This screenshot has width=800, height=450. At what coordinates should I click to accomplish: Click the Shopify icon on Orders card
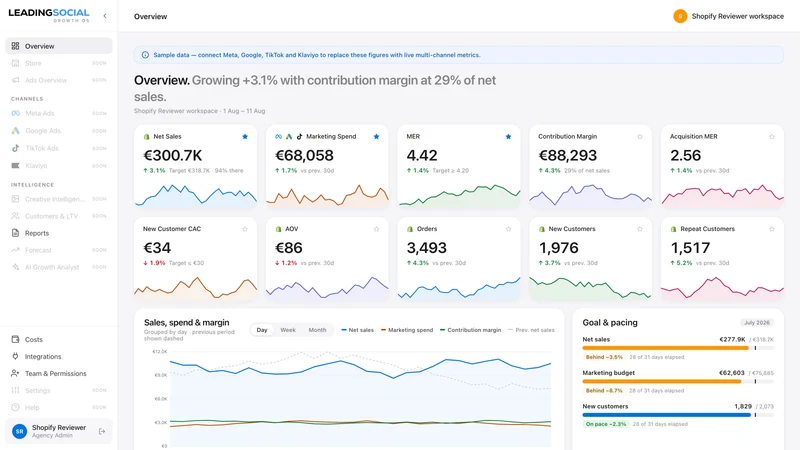click(x=410, y=229)
